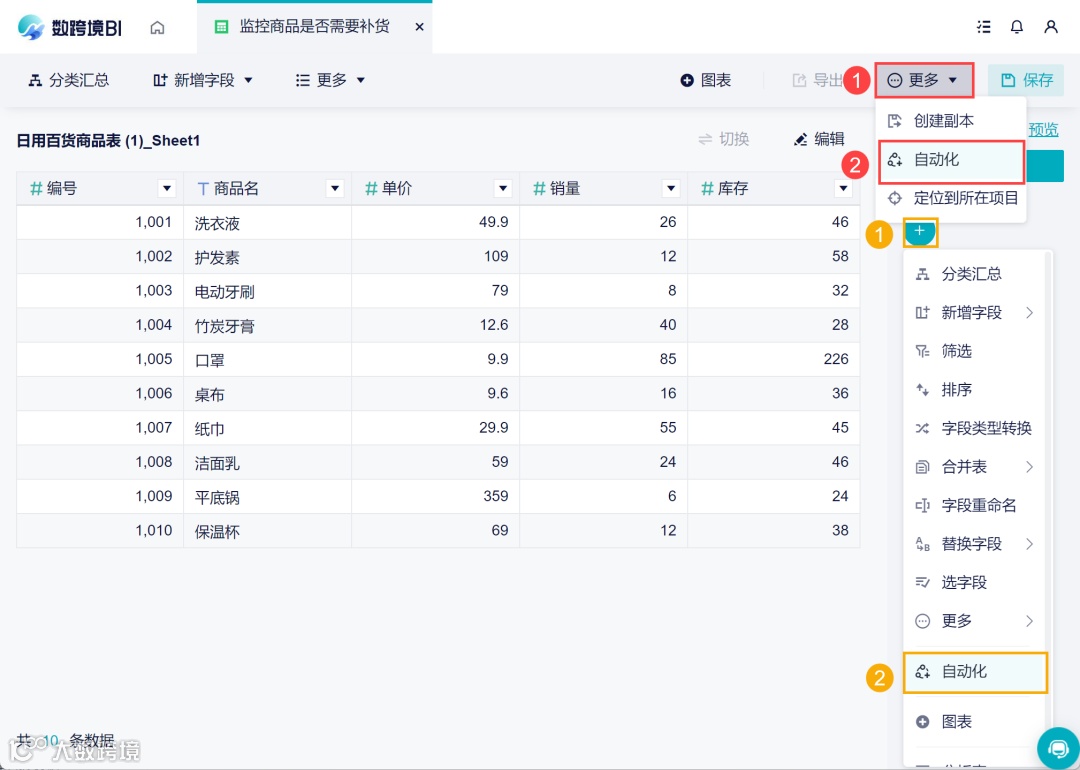Screen dimensions: 1080x770
Task: Click the 洗衣液 cell
Action: 267,222
